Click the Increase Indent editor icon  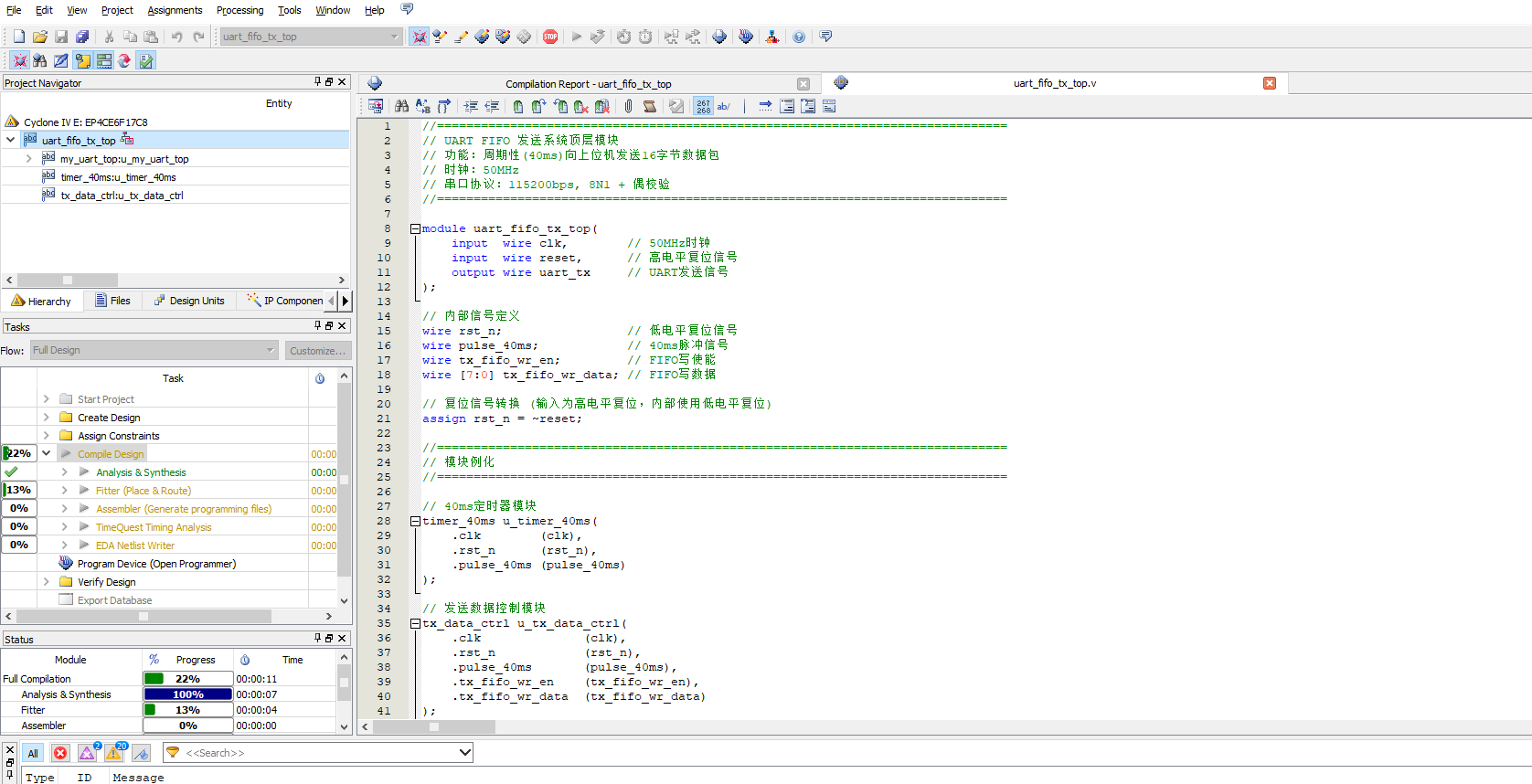coord(471,106)
